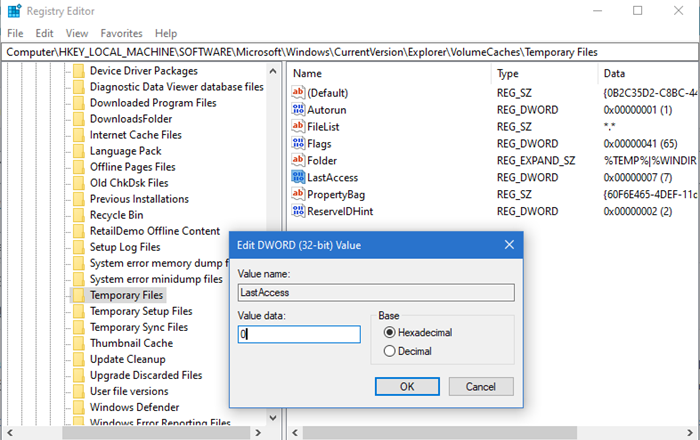Click the Flags data value 0x00000041 (65)
700x440 pixels.
click(x=640, y=144)
